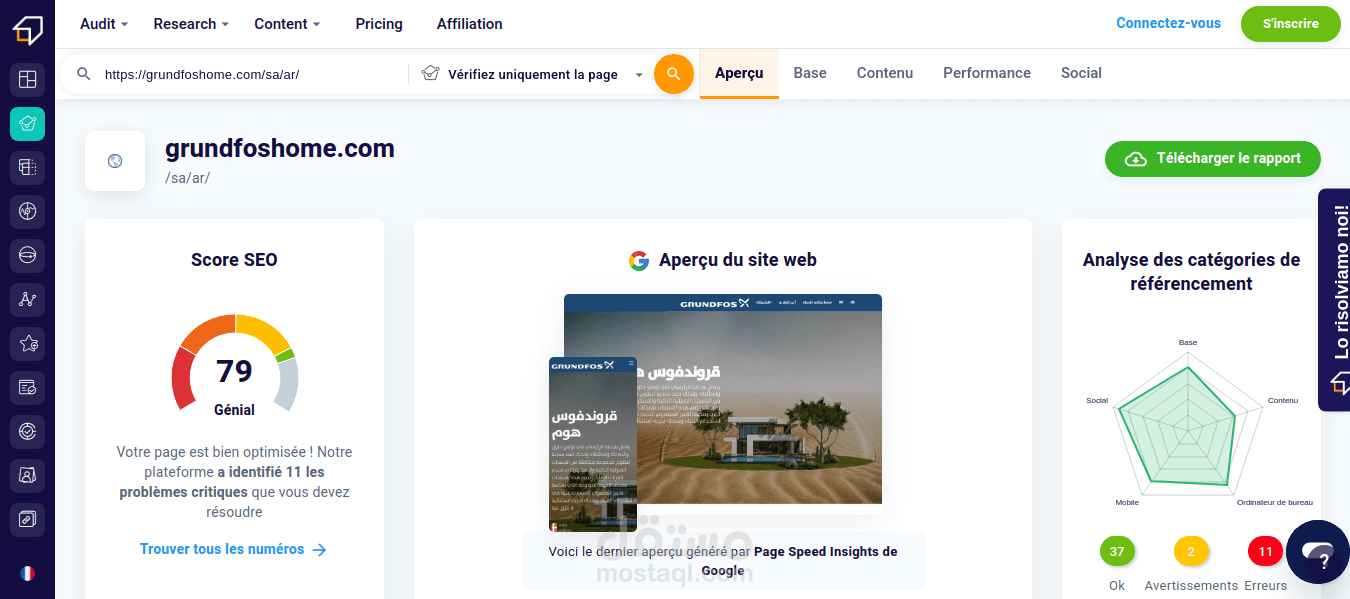Open the dashboard grid icon in sidebar
The image size is (1350, 599).
coord(27,79)
